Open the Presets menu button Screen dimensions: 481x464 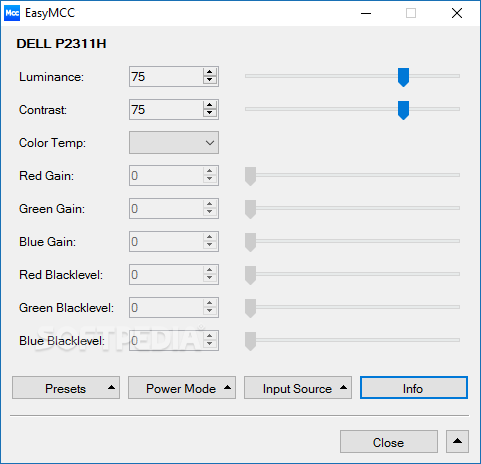[66, 388]
